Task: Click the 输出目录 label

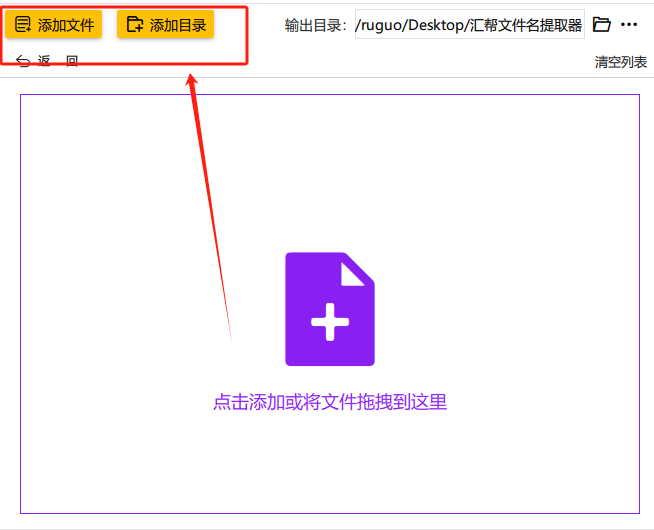Action: (x=316, y=25)
